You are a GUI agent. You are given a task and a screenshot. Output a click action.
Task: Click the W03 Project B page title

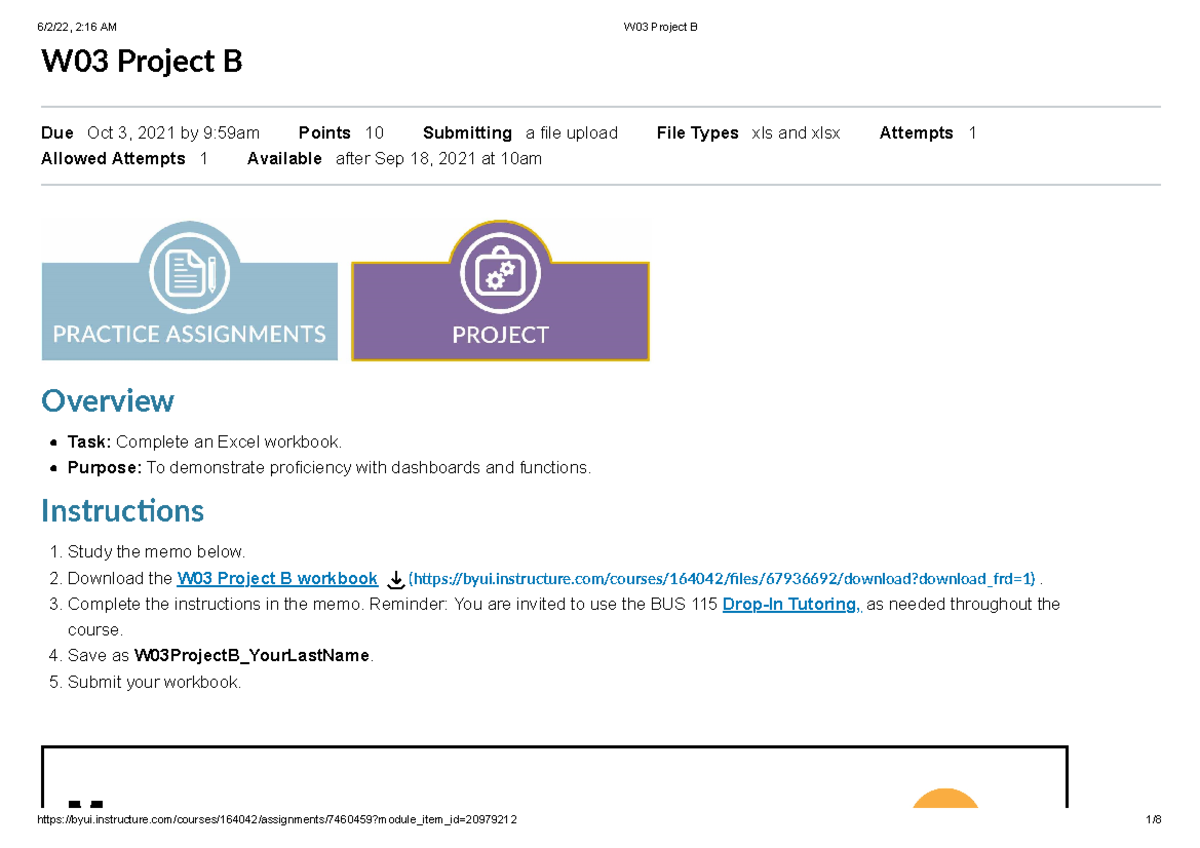click(140, 61)
